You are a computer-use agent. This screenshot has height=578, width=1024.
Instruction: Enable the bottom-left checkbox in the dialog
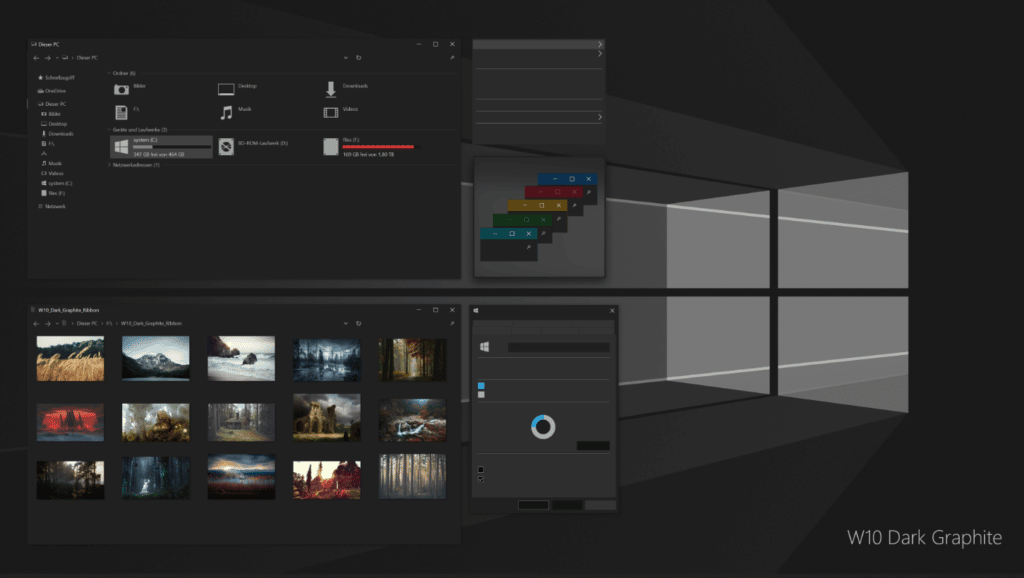tap(480, 469)
